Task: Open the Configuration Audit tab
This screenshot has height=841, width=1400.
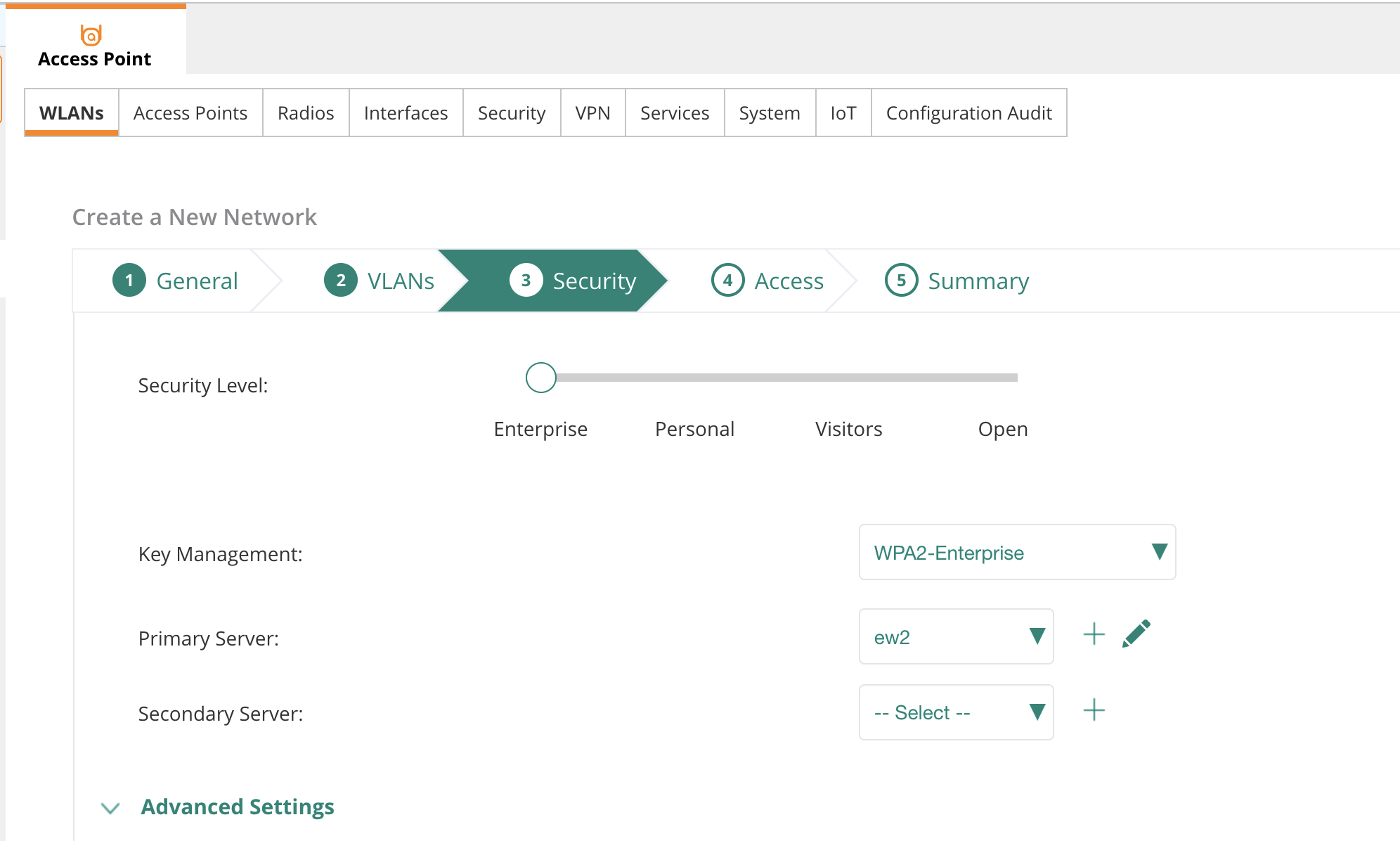Action: (969, 113)
